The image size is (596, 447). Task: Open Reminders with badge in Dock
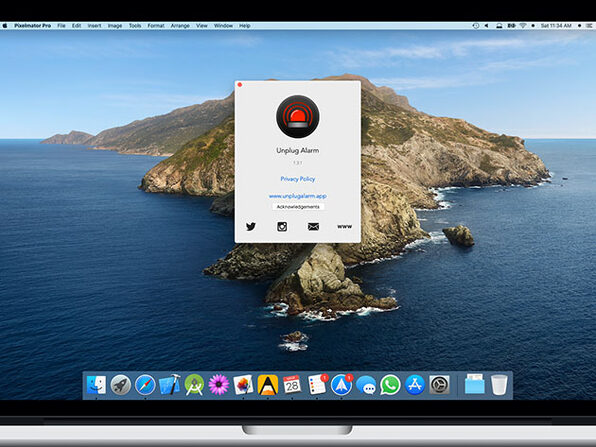click(317, 385)
